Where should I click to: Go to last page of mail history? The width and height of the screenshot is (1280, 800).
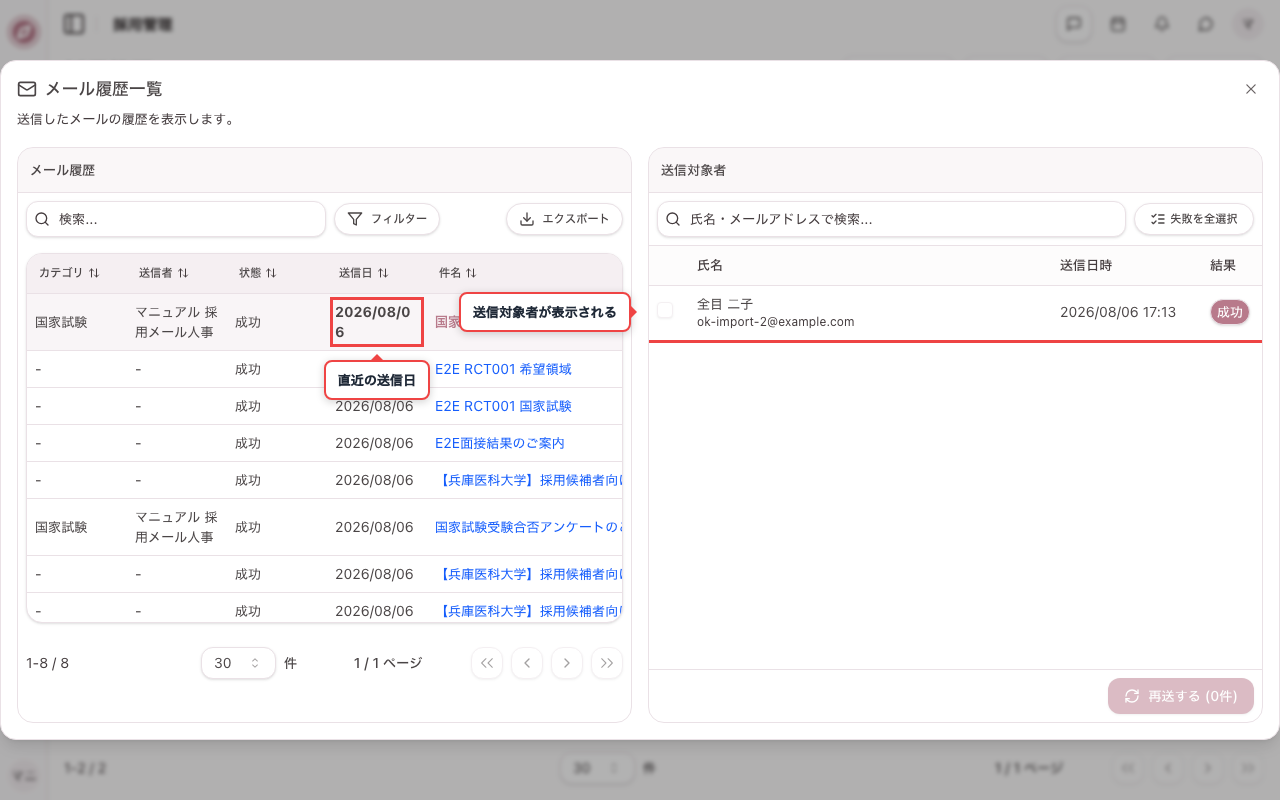click(x=607, y=663)
